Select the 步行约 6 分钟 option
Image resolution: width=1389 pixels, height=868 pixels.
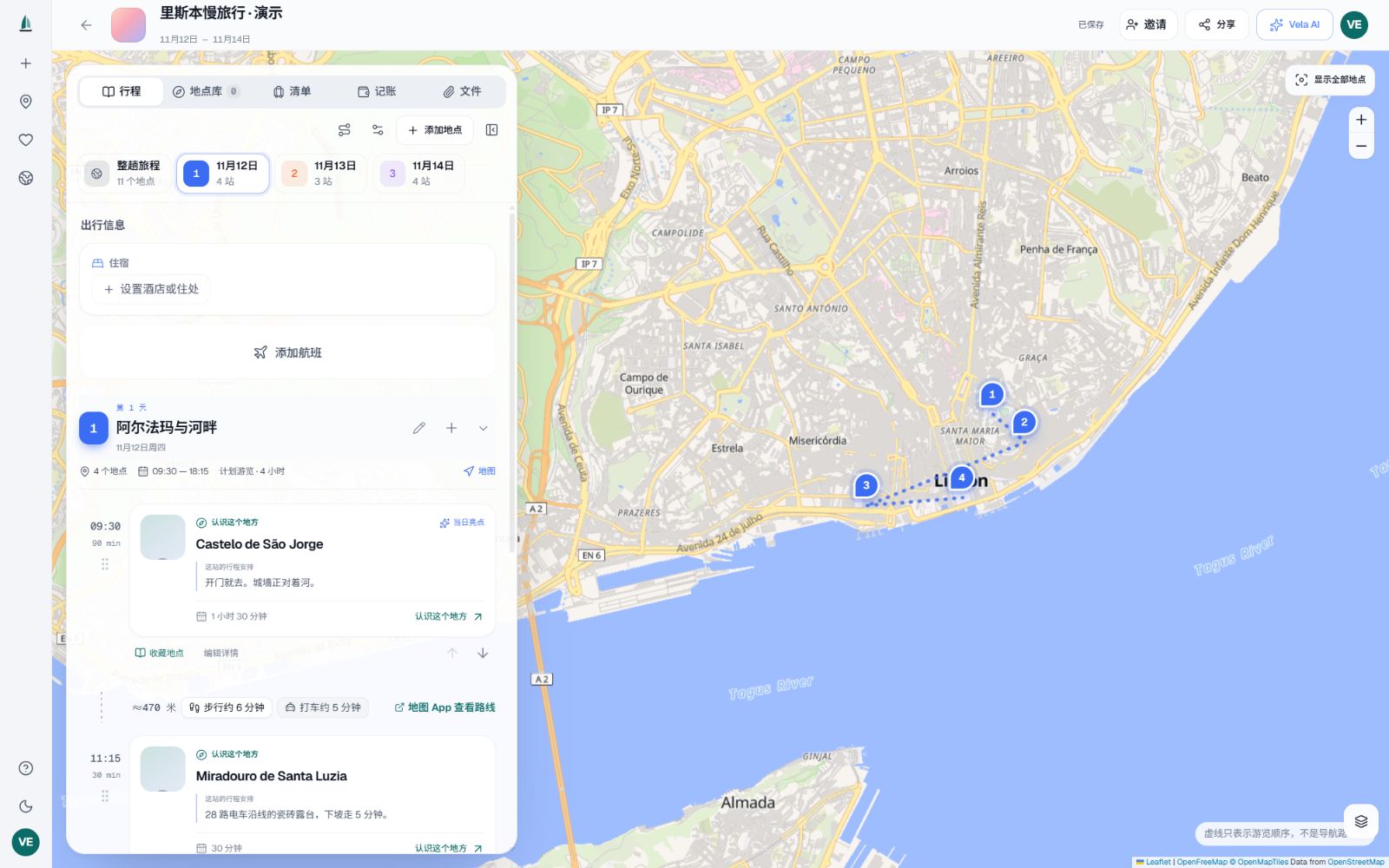click(x=227, y=707)
